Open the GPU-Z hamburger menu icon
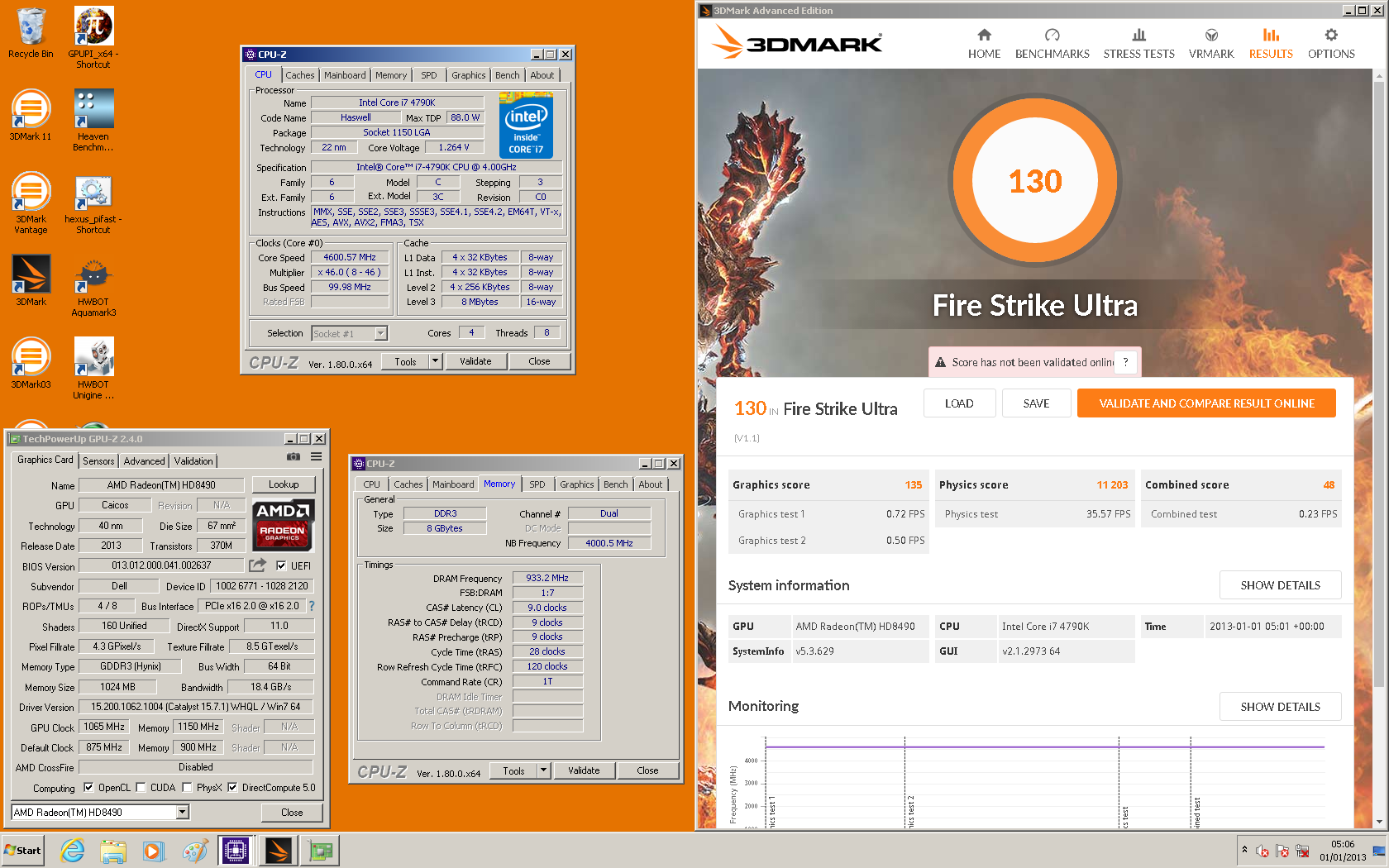1389x868 pixels. (x=316, y=456)
